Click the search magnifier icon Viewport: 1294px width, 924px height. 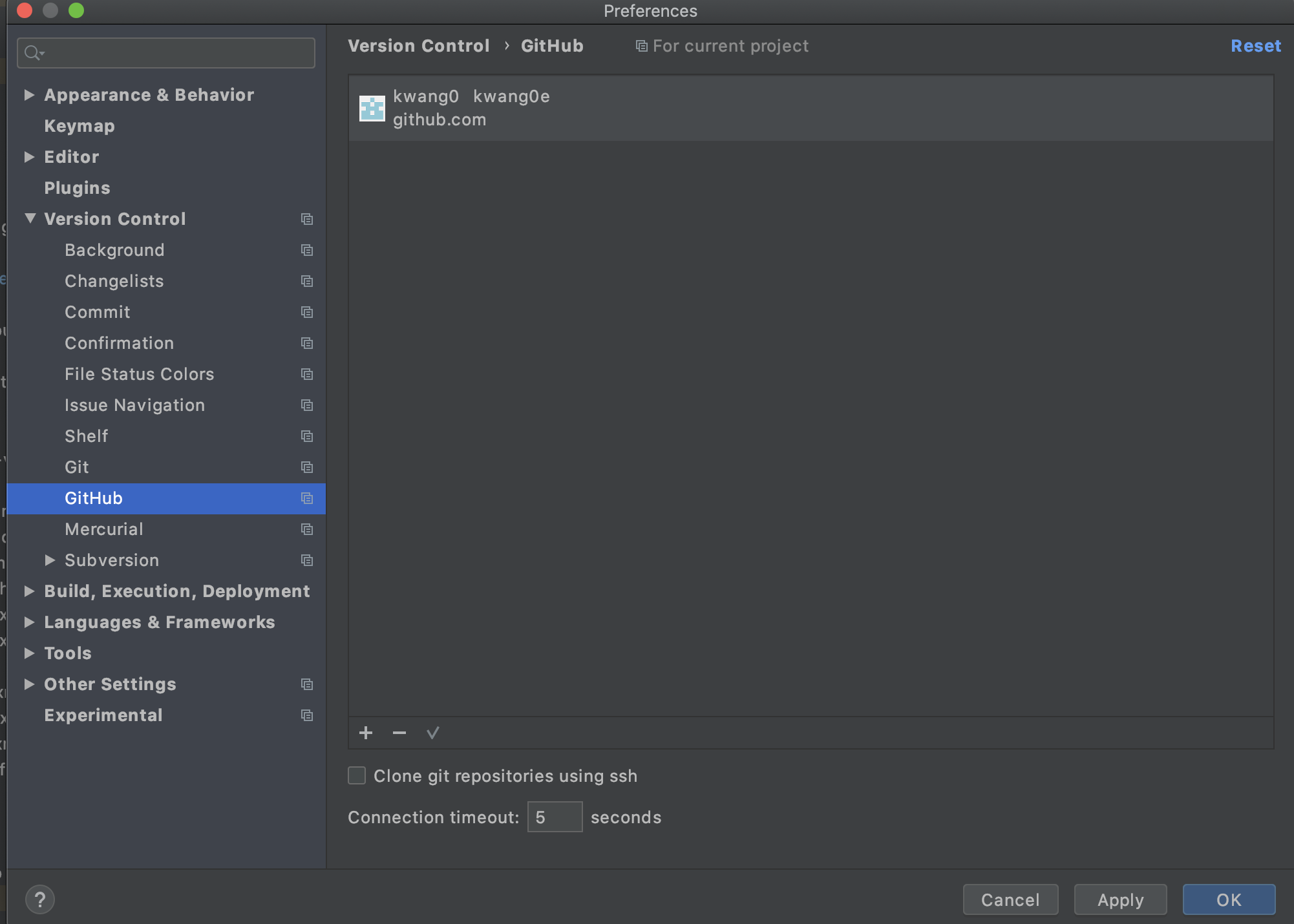[x=32, y=53]
